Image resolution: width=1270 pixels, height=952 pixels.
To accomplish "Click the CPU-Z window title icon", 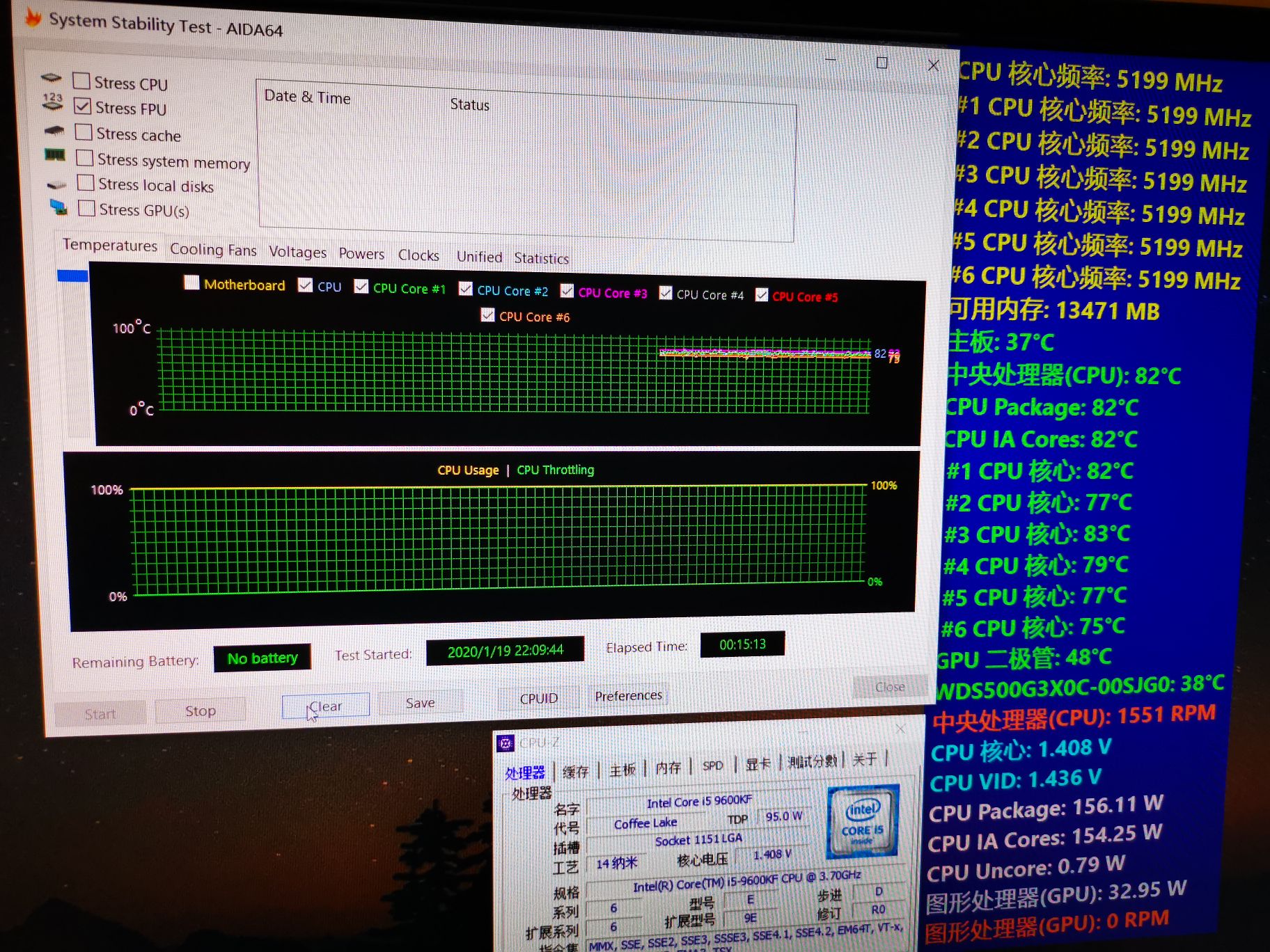I will [505, 743].
